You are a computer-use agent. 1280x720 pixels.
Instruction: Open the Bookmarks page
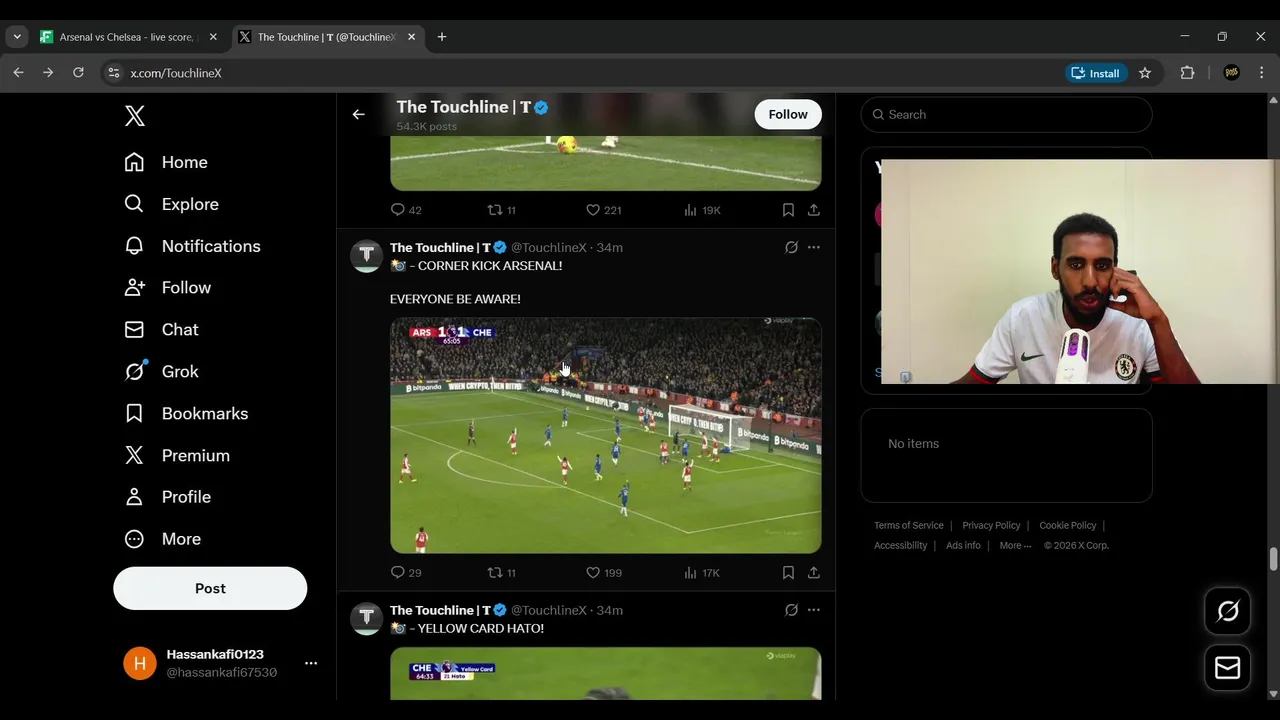tap(186, 414)
